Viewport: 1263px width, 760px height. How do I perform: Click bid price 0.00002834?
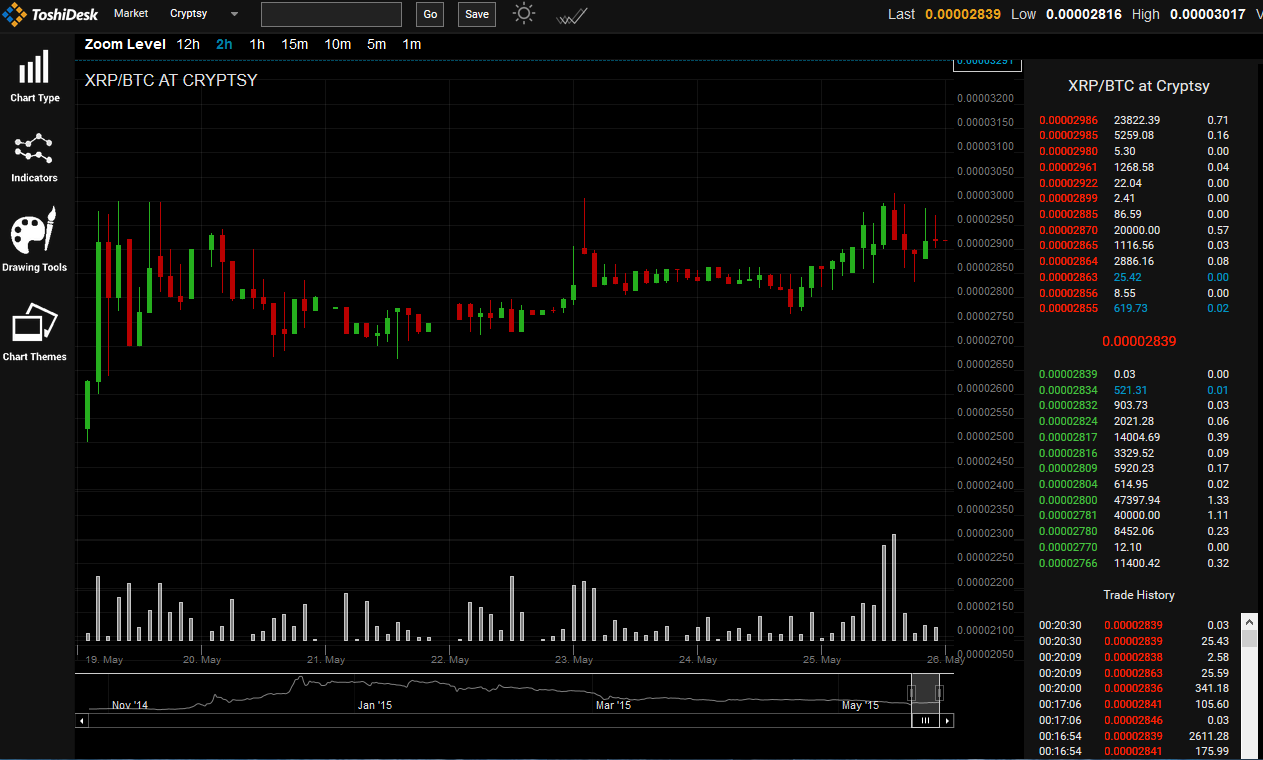[x=1068, y=390]
